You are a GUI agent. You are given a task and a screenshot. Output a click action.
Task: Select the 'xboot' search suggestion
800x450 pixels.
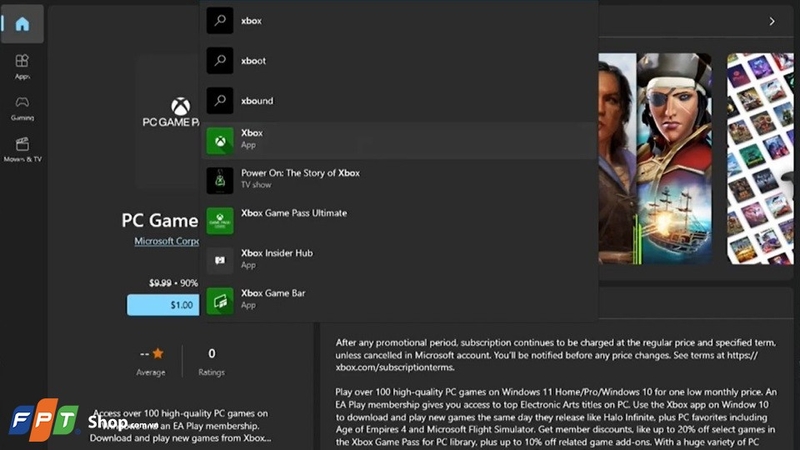click(x=398, y=61)
